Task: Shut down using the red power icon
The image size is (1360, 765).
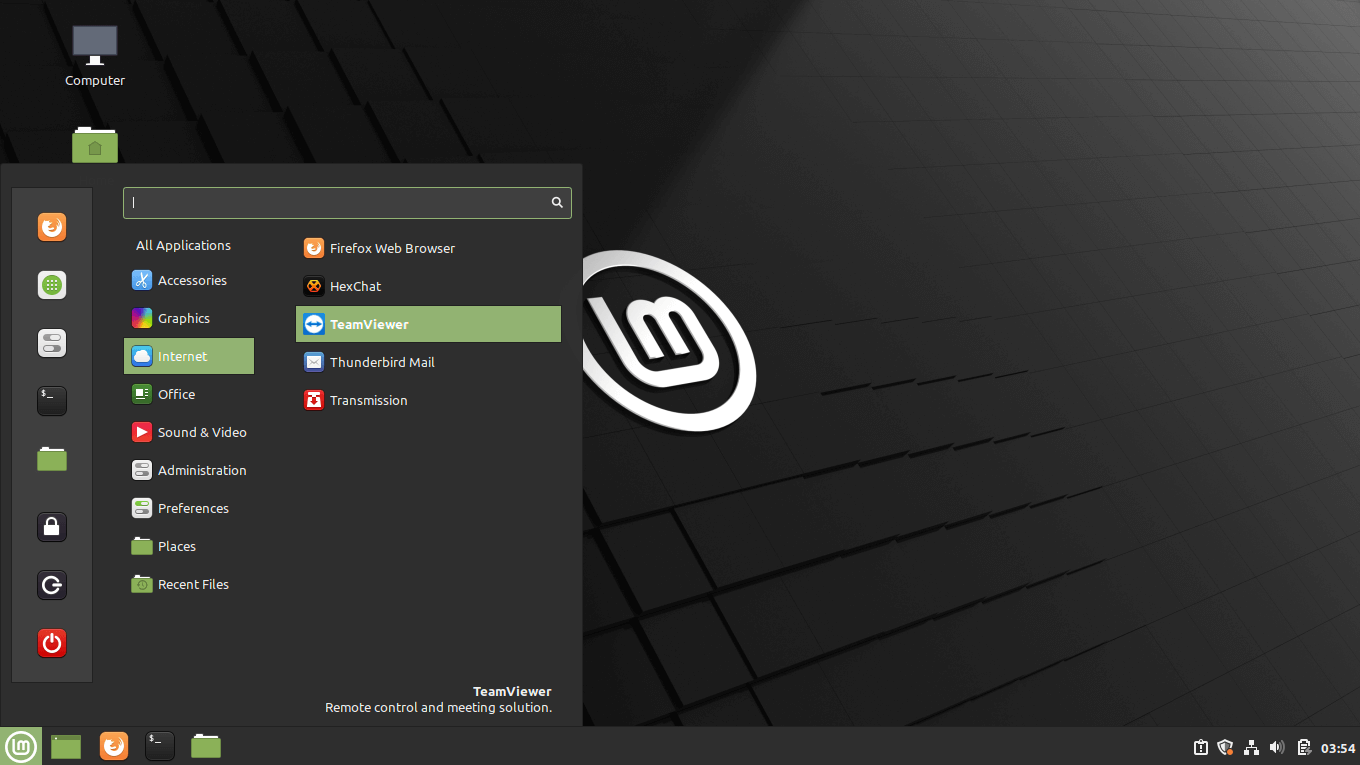Action: [x=51, y=643]
